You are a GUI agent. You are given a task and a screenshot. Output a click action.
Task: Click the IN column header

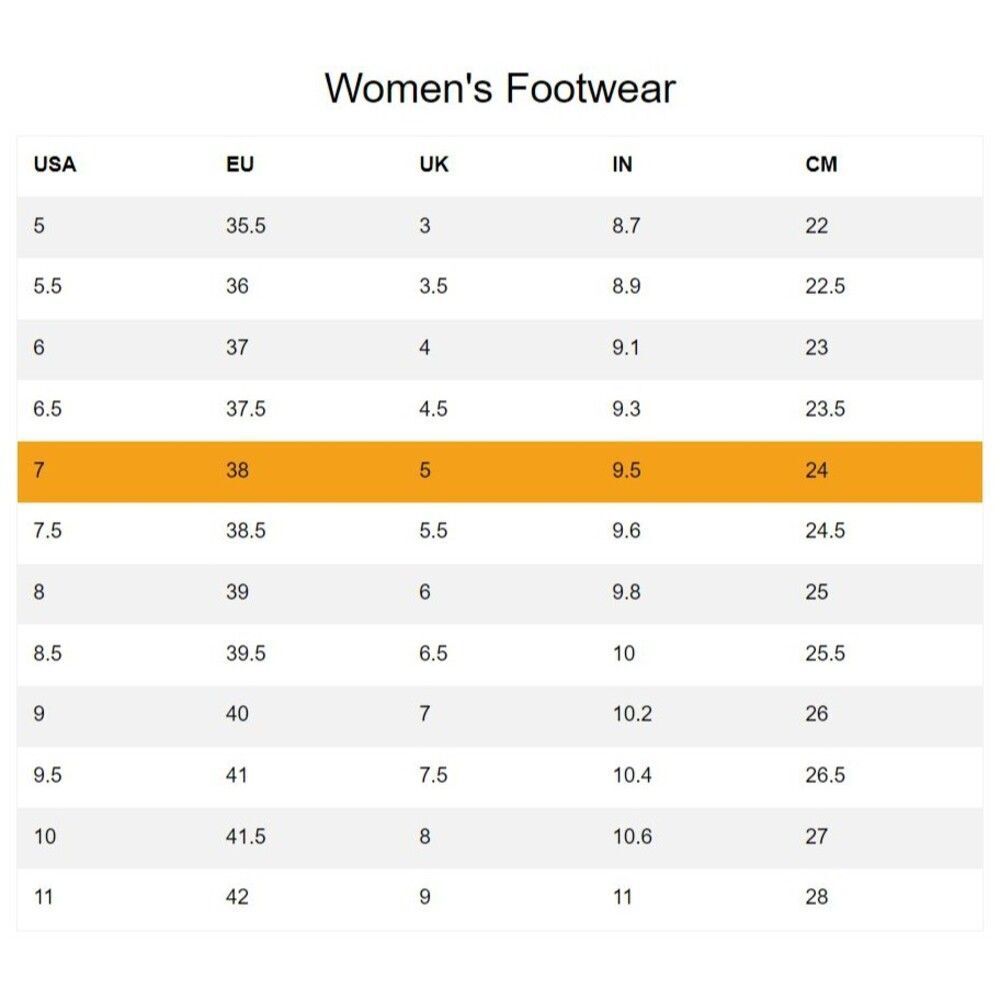pos(622,164)
